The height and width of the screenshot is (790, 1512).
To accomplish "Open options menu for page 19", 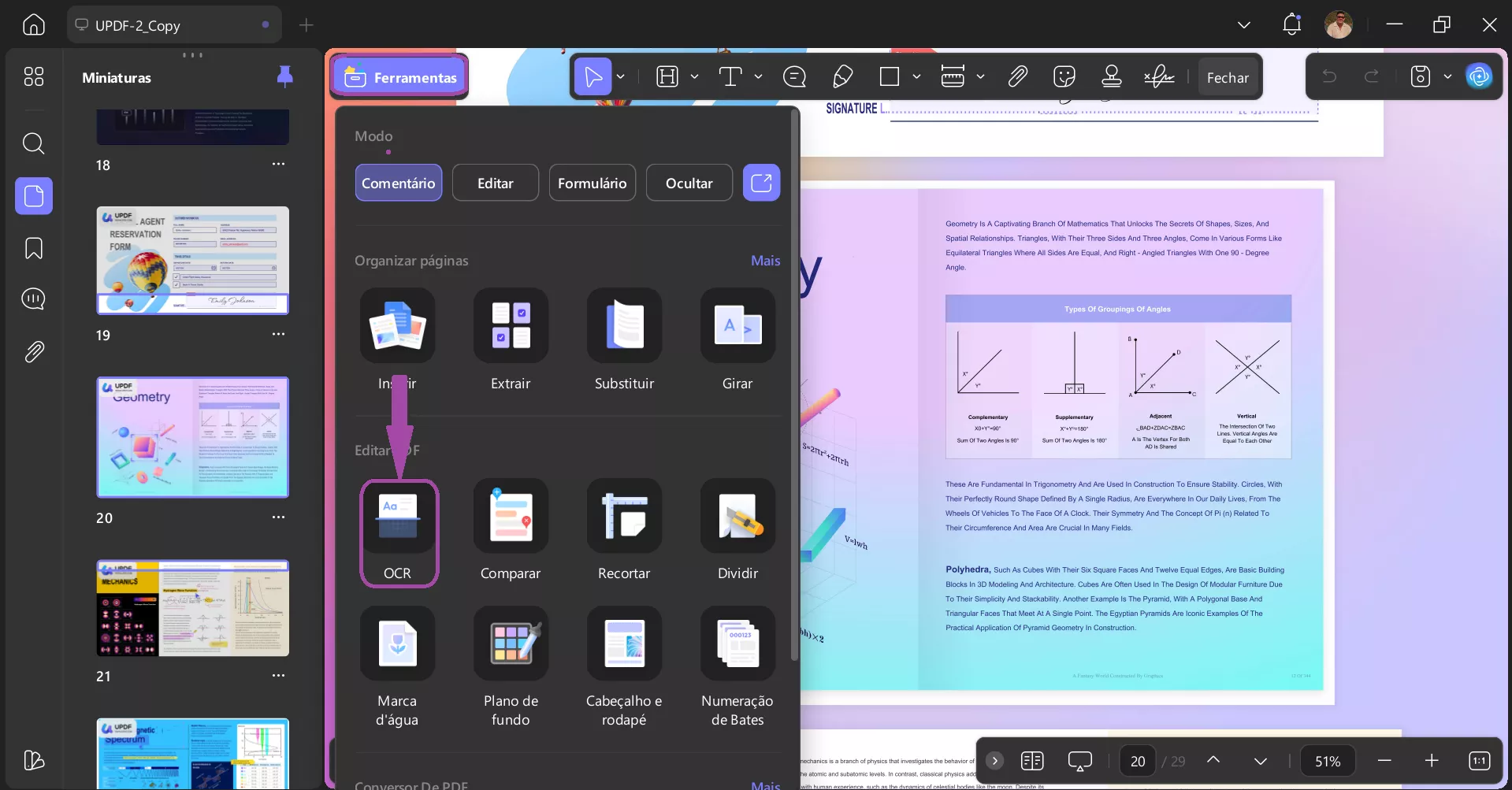I will (x=278, y=335).
